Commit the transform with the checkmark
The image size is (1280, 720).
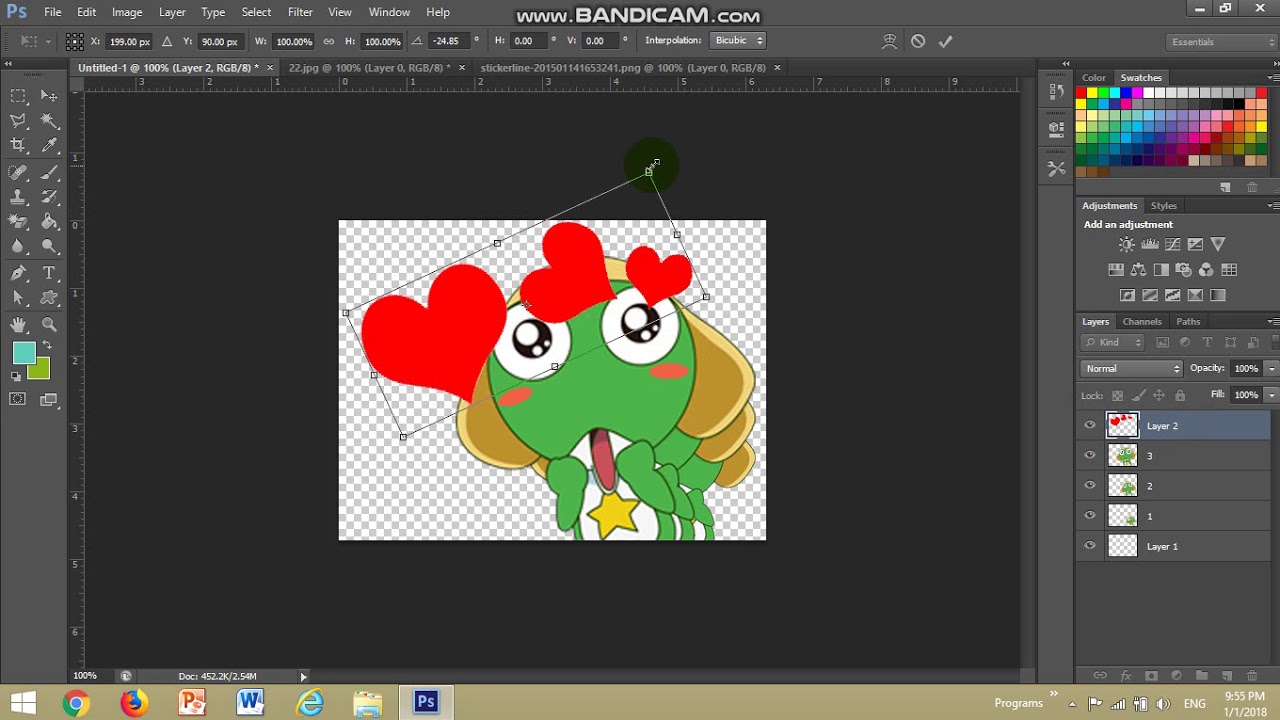[945, 41]
